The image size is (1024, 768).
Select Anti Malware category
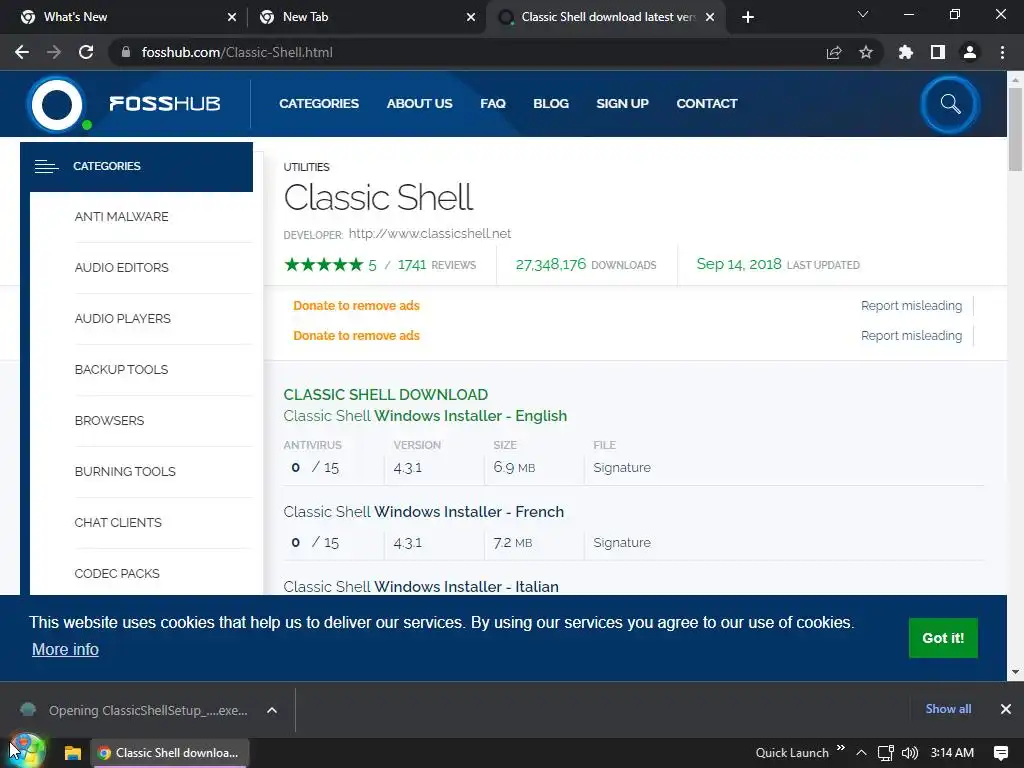[121, 217]
